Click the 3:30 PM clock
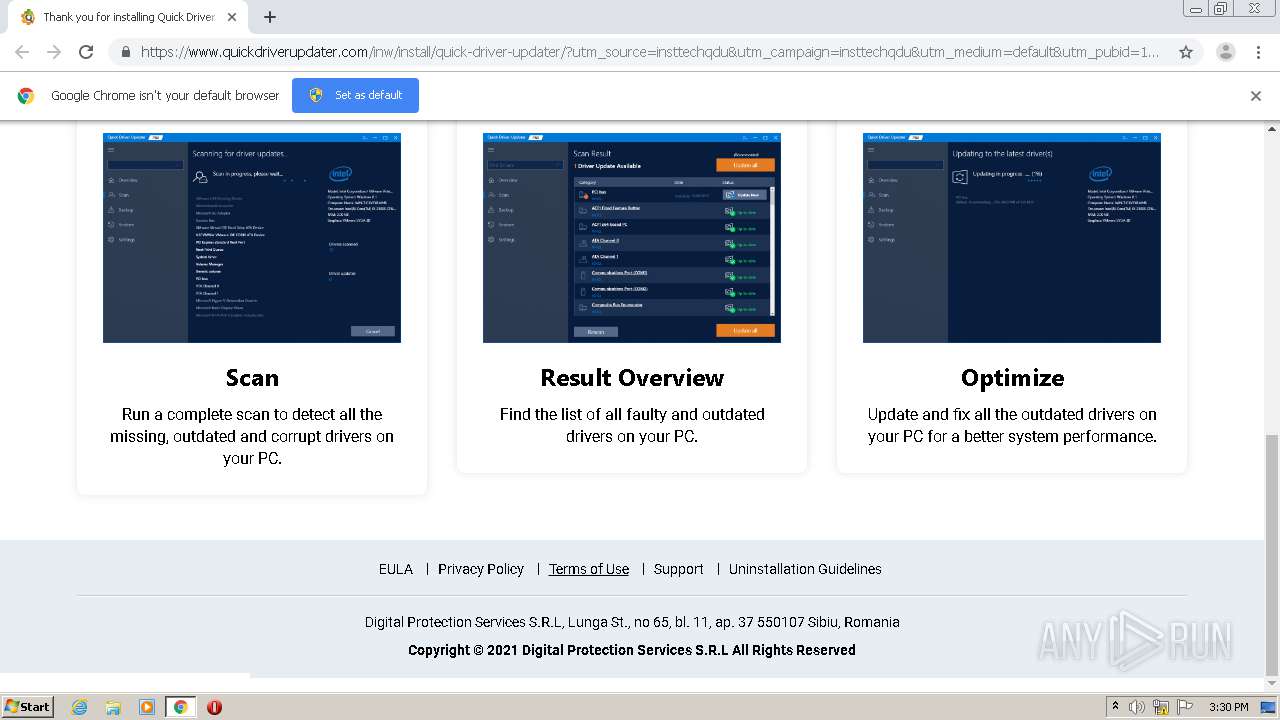The width and height of the screenshot is (1280, 720). click(1229, 707)
